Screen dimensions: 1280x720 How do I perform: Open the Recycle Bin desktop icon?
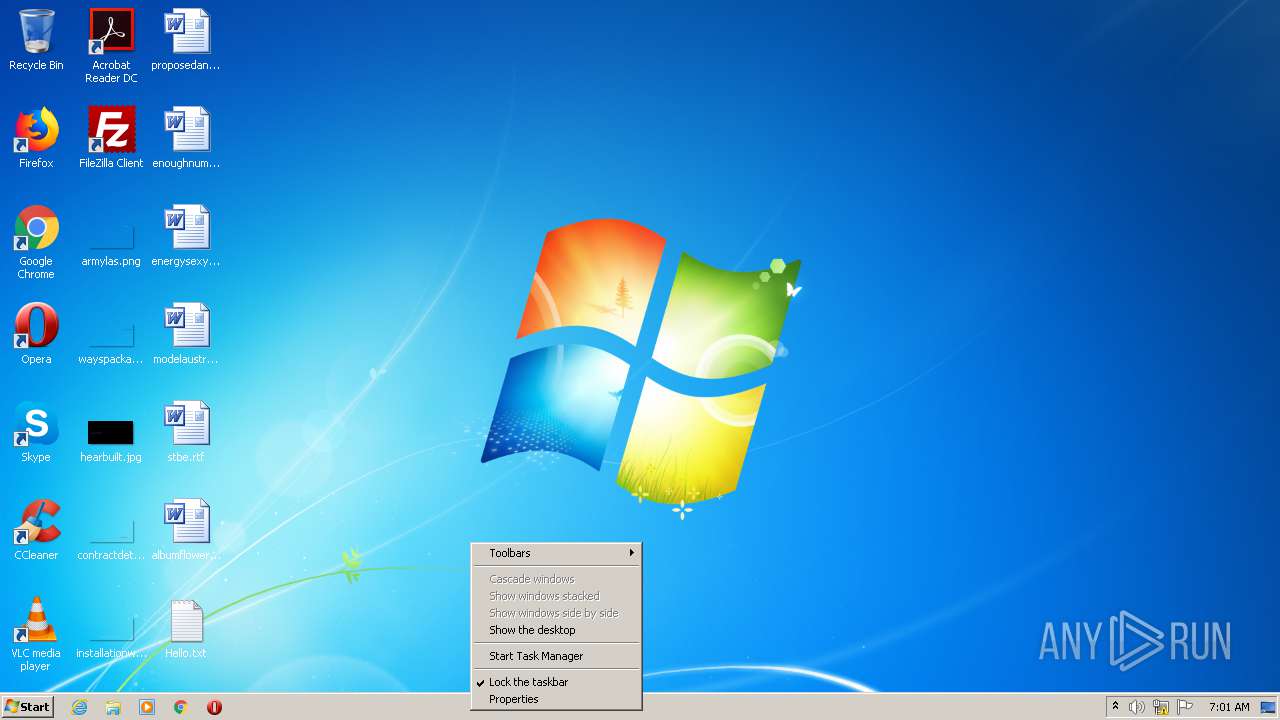[x=36, y=40]
